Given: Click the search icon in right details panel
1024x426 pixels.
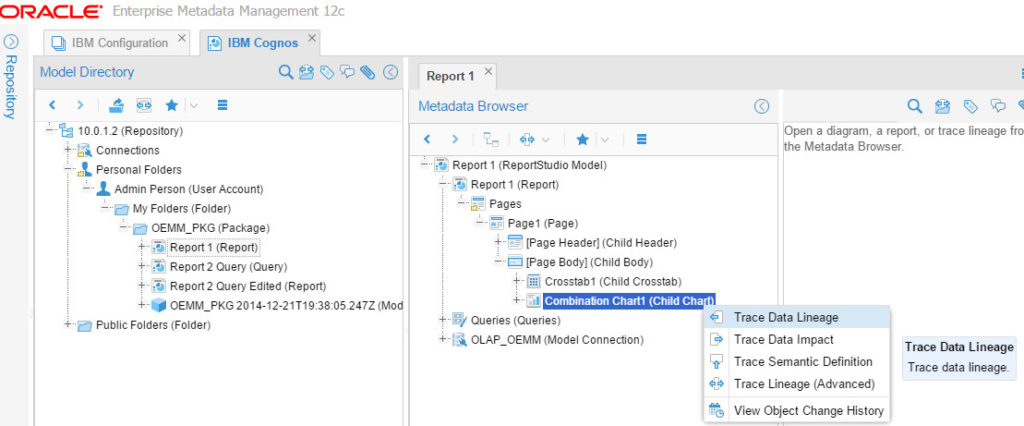Looking at the screenshot, I should pyautogui.click(x=916, y=106).
